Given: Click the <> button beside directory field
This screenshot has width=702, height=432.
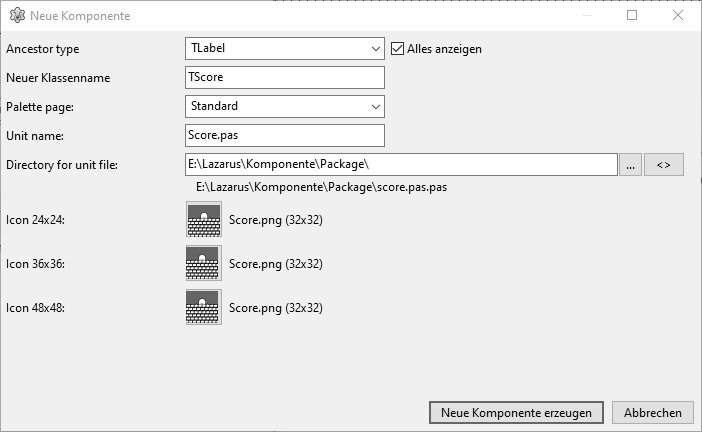Looking at the screenshot, I should pos(663,165).
